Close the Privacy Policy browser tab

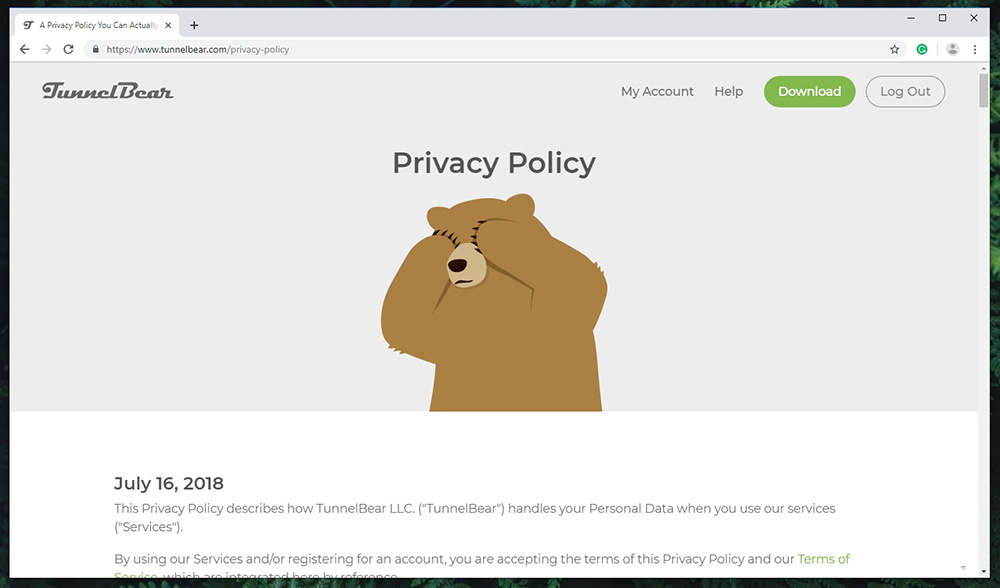click(x=168, y=26)
